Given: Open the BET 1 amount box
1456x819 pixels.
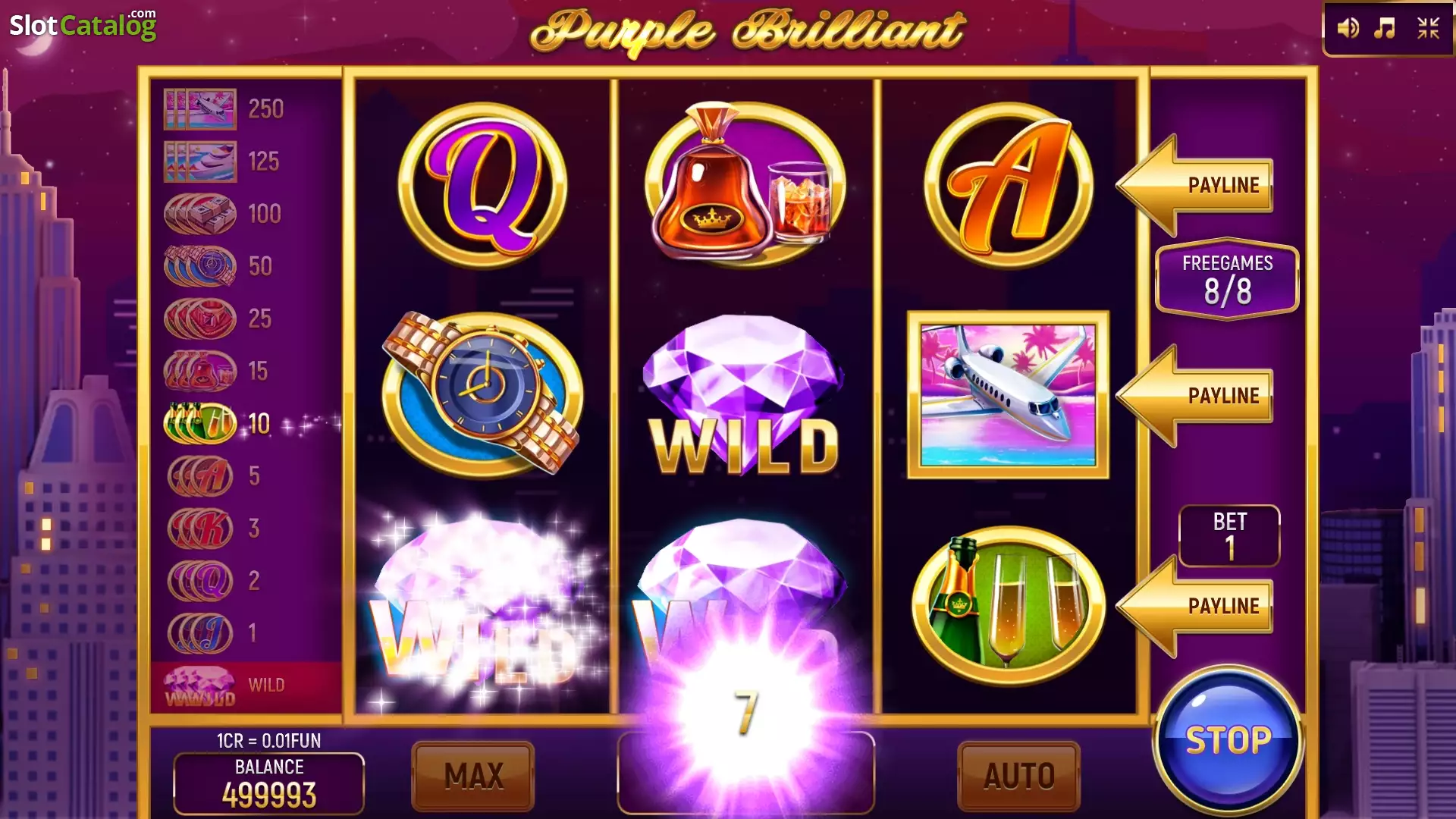Looking at the screenshot, I should tap(1229, 535).
